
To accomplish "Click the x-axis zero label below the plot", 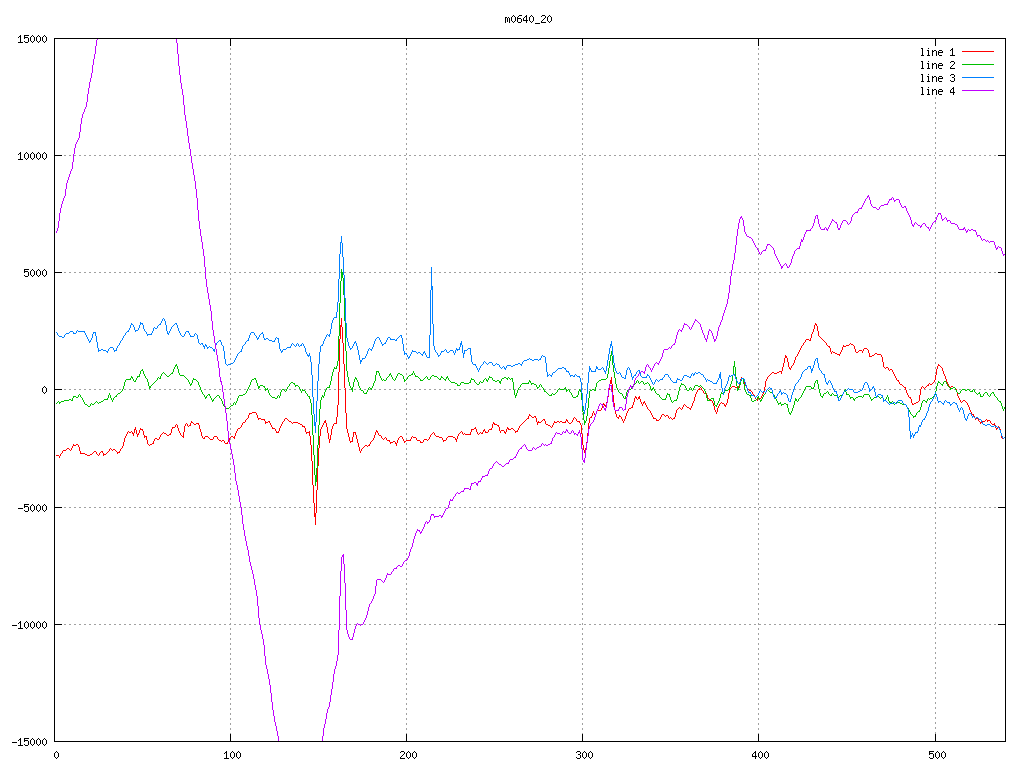I will 57,756.
